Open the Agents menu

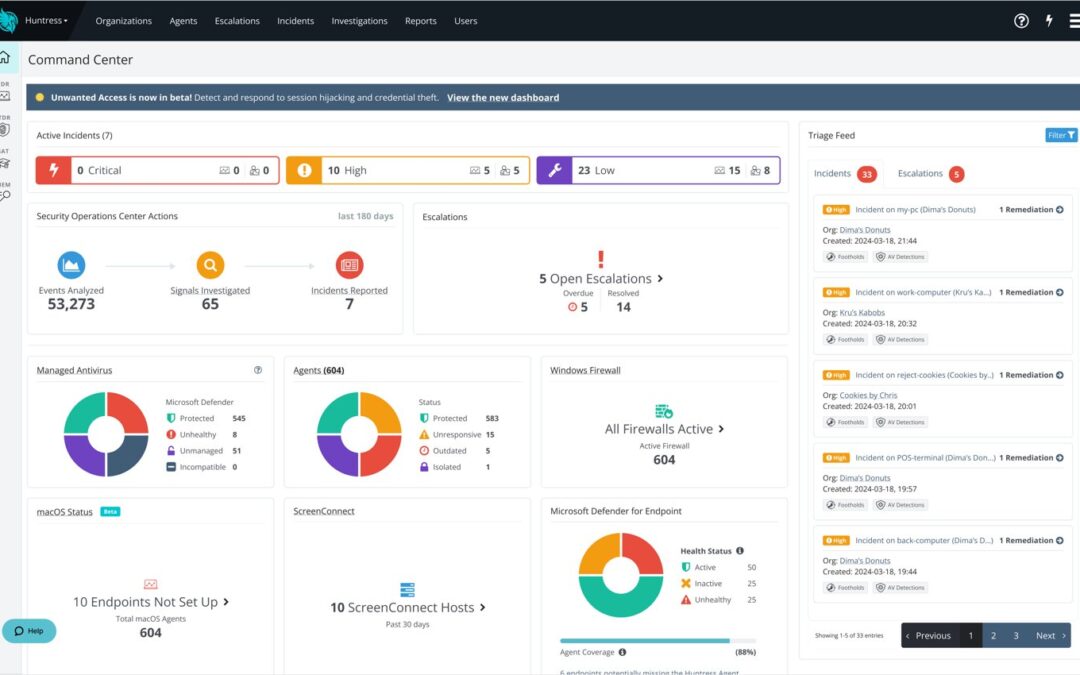[x=183, y=21]
